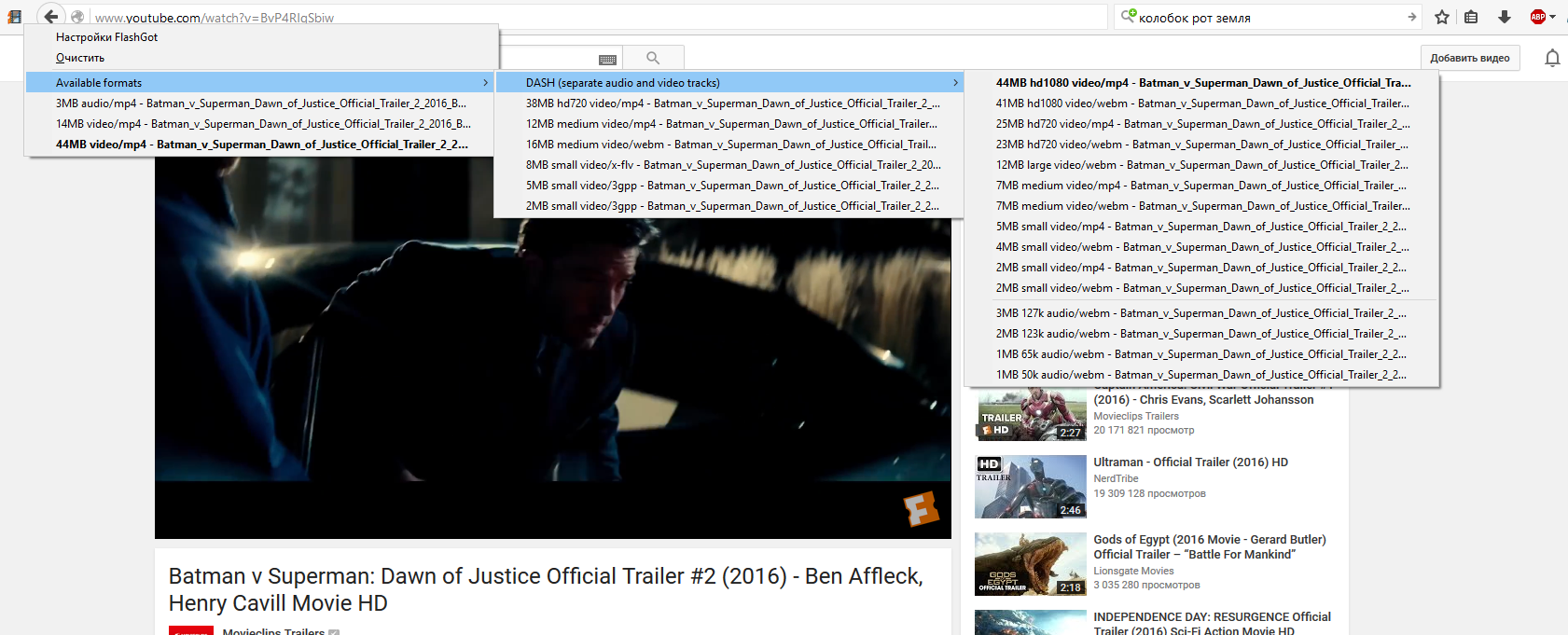
Task: Click the 20 171 821 просмотр view count
Action: point(1144,430)
